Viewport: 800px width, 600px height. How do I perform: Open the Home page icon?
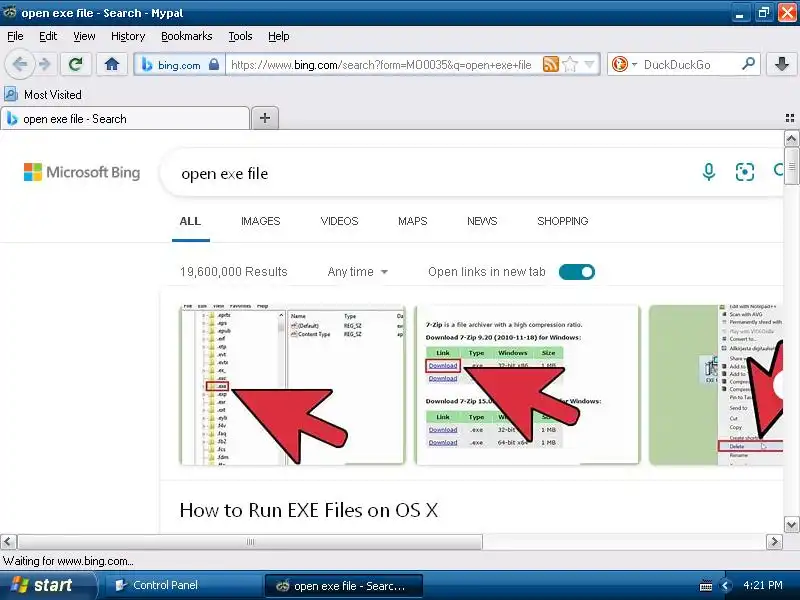(112, 64)
